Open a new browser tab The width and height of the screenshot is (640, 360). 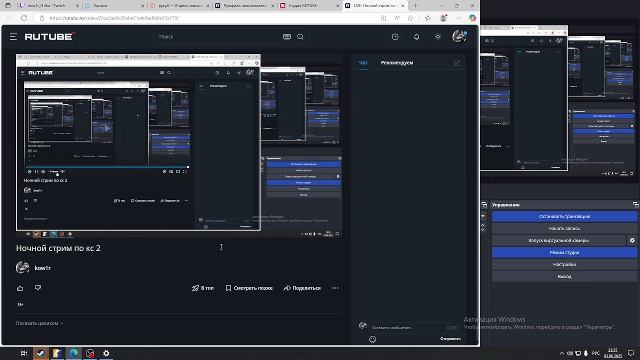[x=415, y=6]
